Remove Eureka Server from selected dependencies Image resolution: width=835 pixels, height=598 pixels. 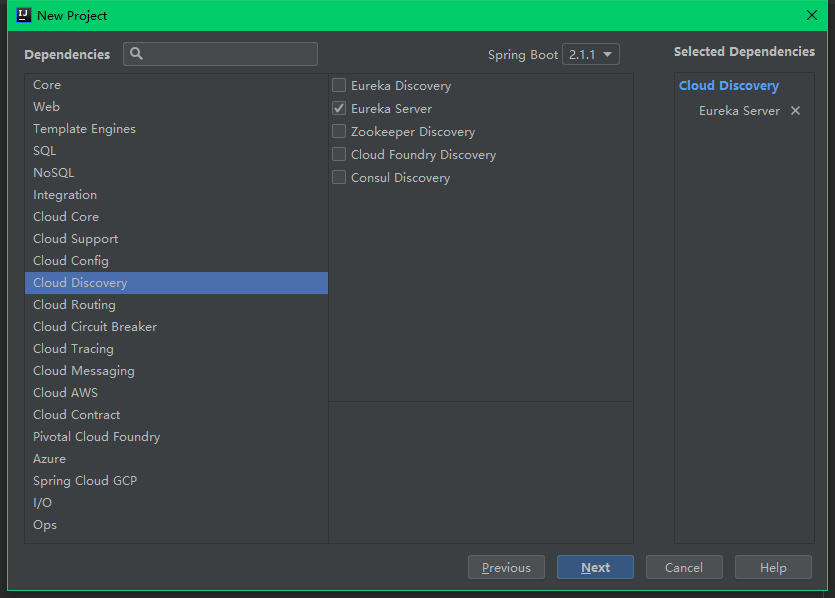pos(795,111)
